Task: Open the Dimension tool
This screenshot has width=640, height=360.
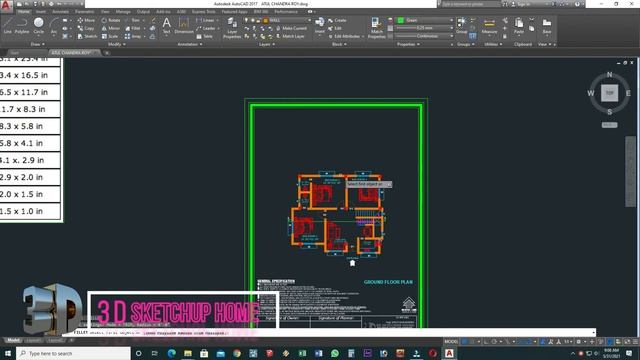Action: [x=184, y=25]
